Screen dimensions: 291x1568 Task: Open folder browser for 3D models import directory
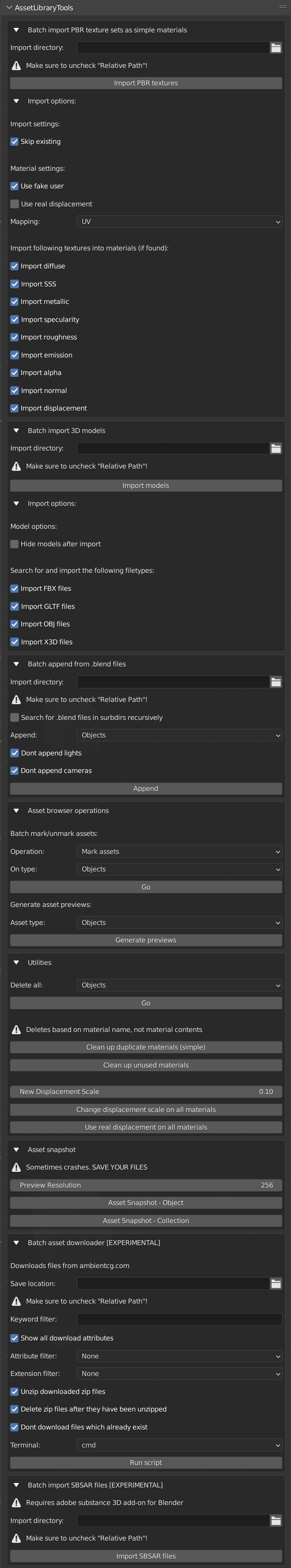pyautogui.click(x=276, y=448)
